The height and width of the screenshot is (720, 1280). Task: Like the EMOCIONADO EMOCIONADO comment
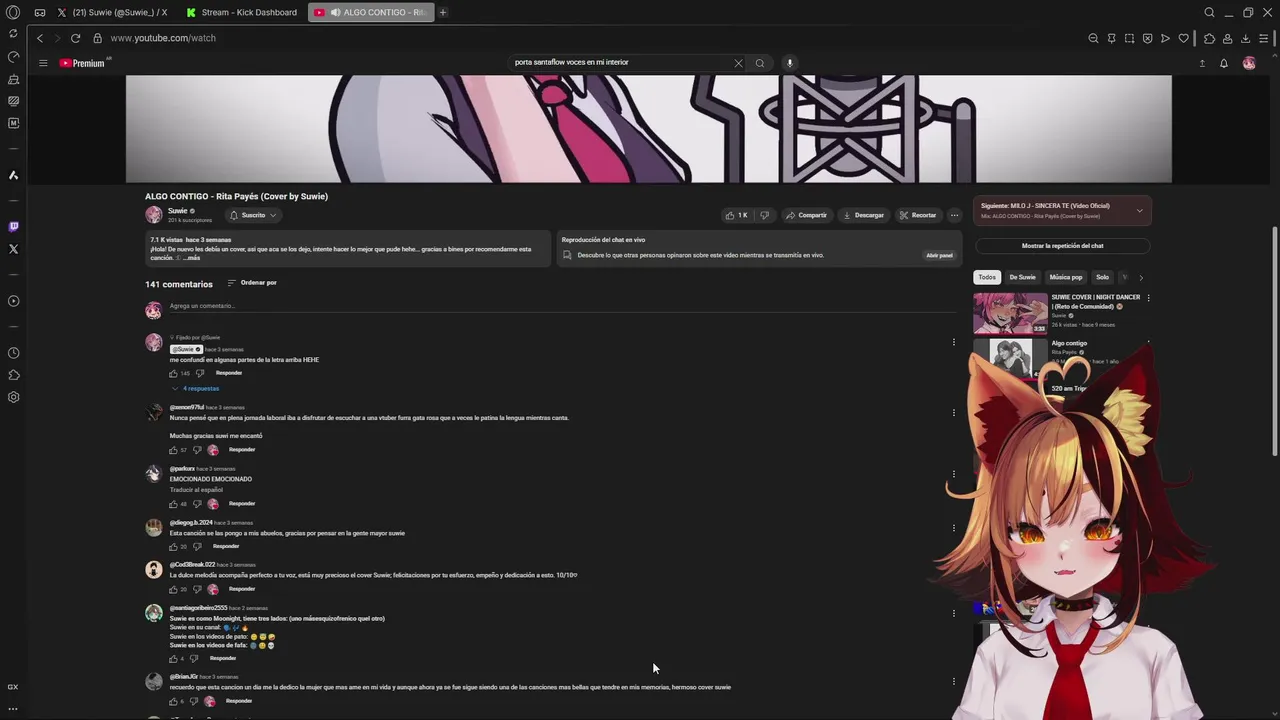[173, 504]
